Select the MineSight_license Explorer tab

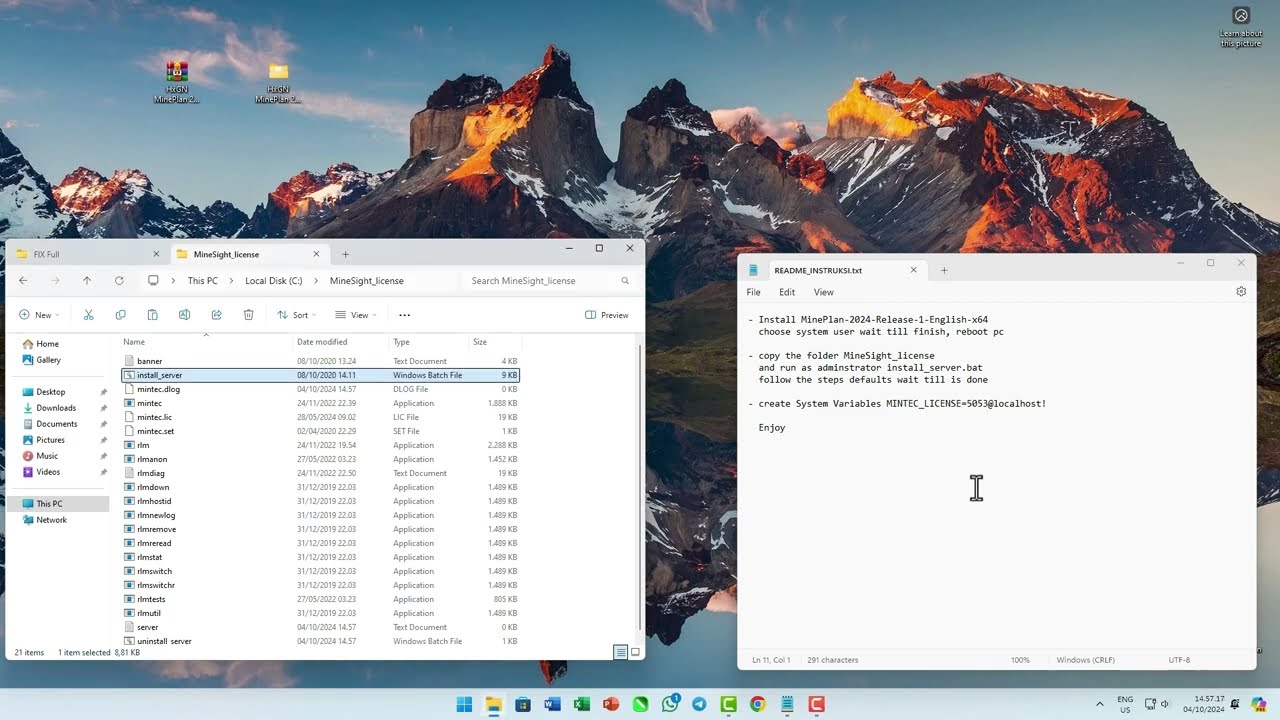248,254
